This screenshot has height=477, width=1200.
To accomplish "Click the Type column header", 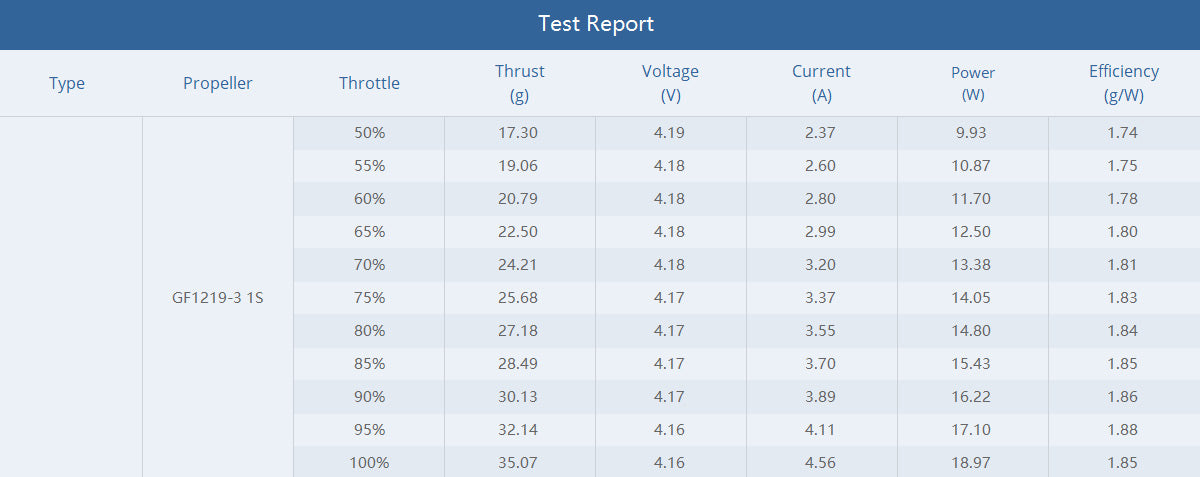I will [x=67, y=83].
